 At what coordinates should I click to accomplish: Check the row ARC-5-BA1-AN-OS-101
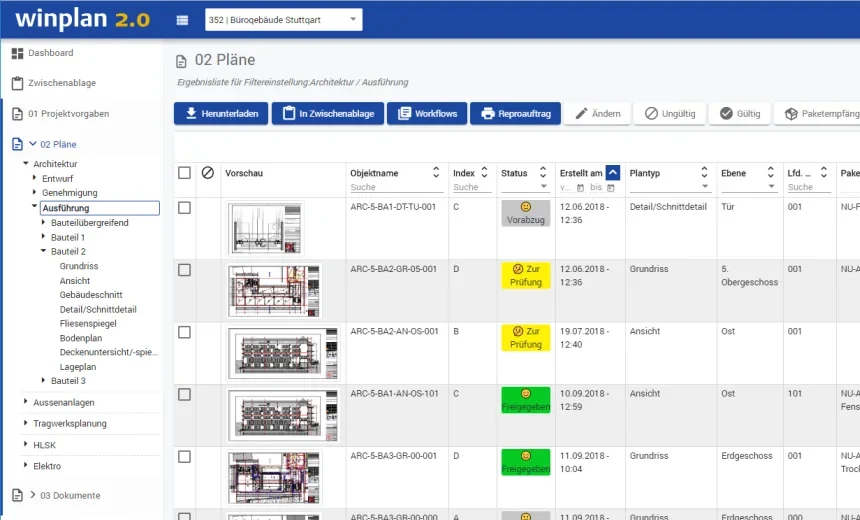[184, 394]
